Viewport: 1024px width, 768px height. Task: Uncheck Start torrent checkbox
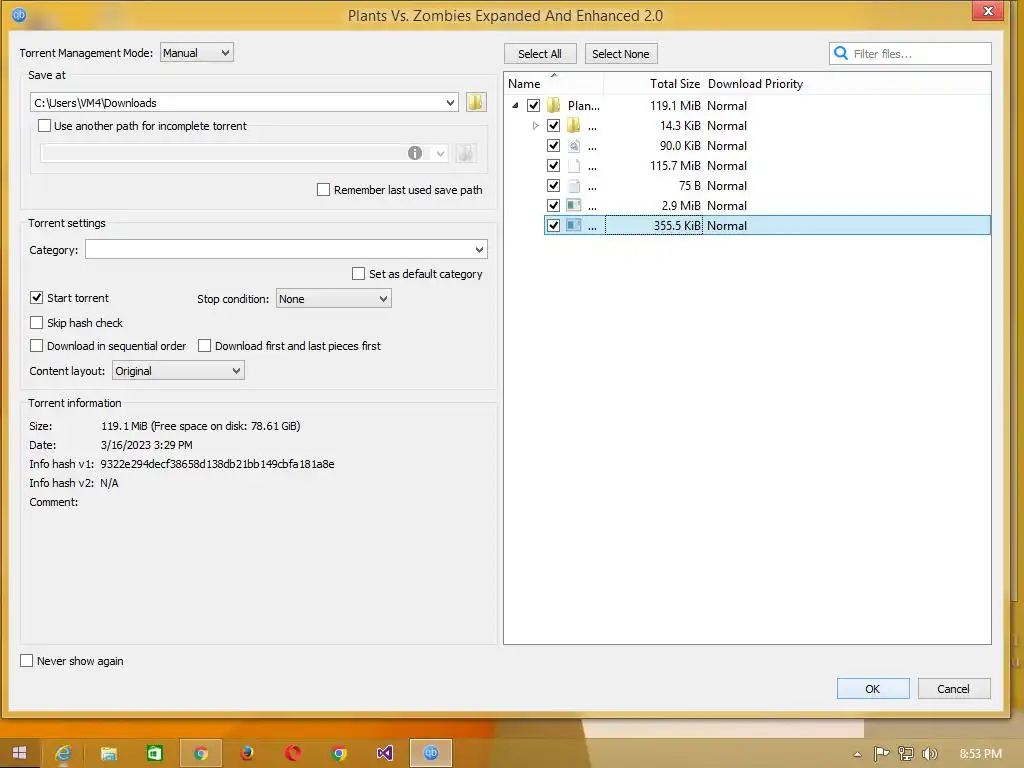(x=37, y=298)
